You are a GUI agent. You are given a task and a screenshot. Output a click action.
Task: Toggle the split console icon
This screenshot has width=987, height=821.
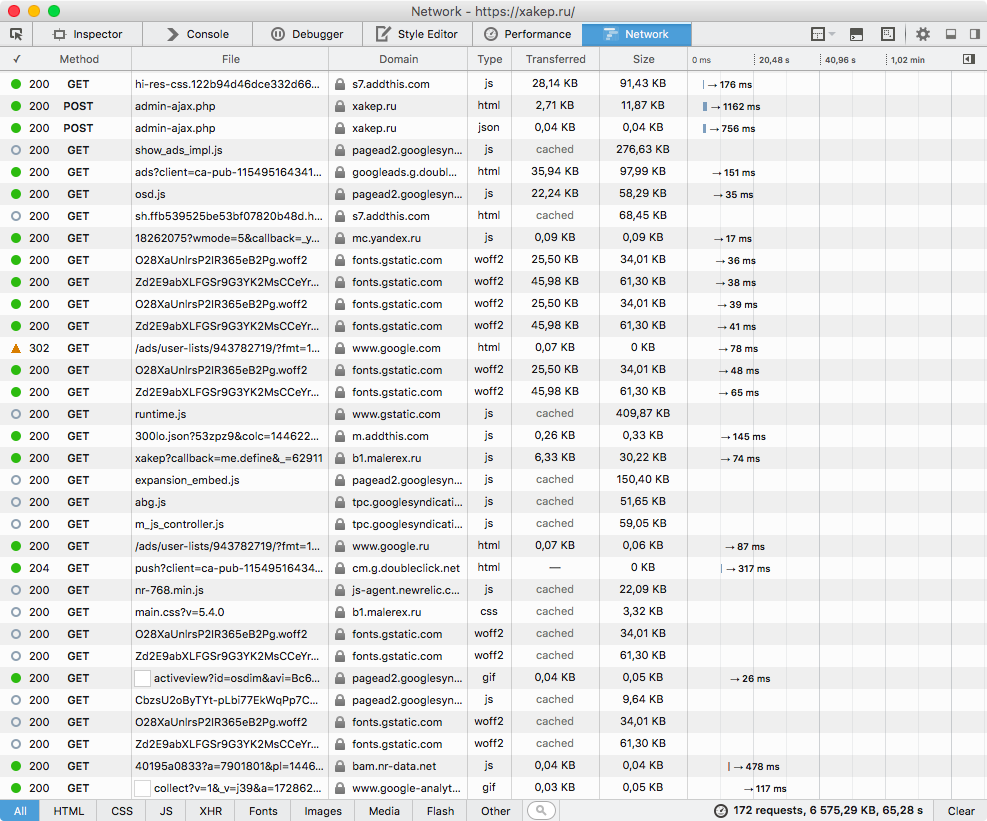[856, 34]
